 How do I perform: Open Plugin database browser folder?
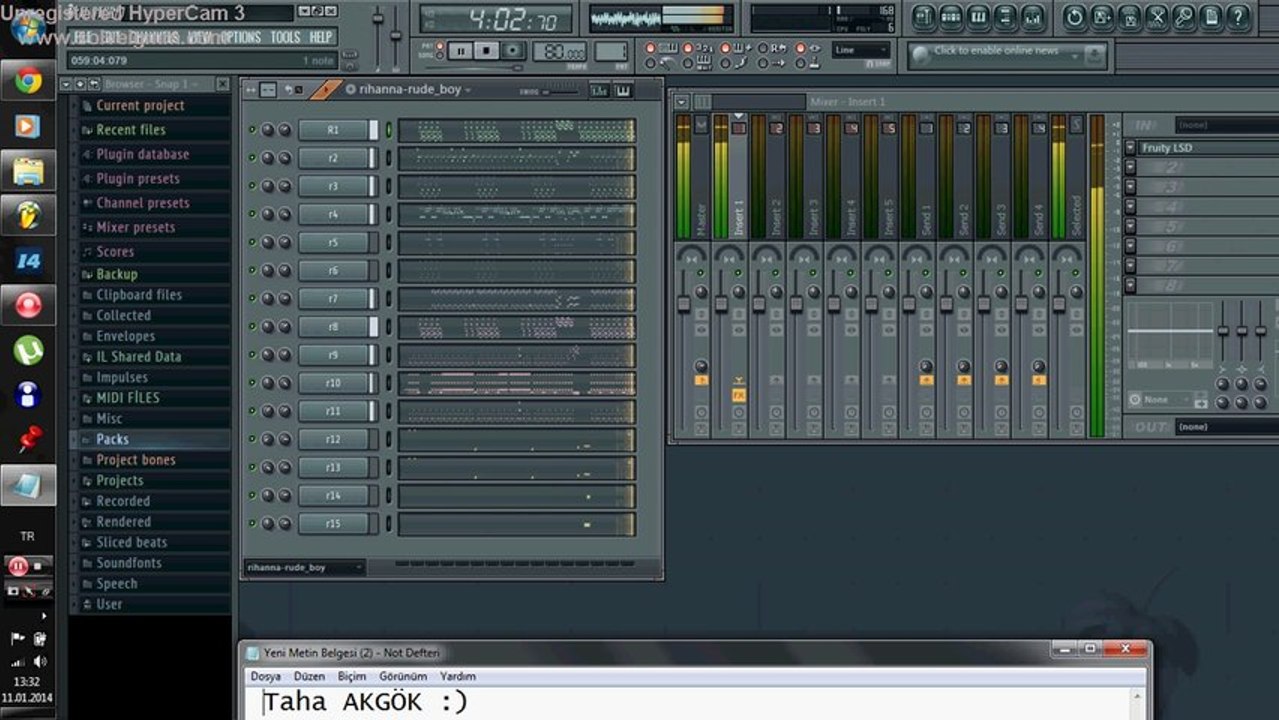click(x=142, y=154)
